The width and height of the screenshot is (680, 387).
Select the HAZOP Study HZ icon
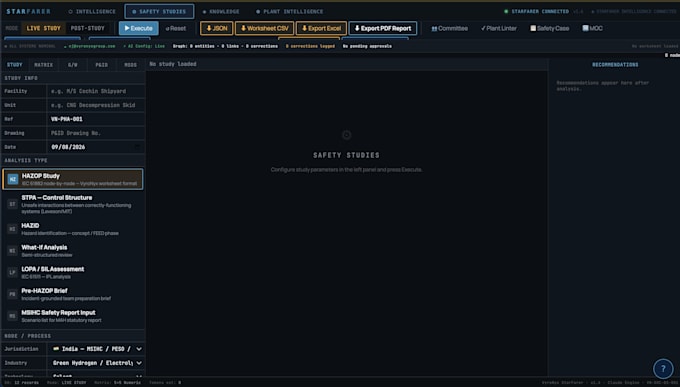13,179
